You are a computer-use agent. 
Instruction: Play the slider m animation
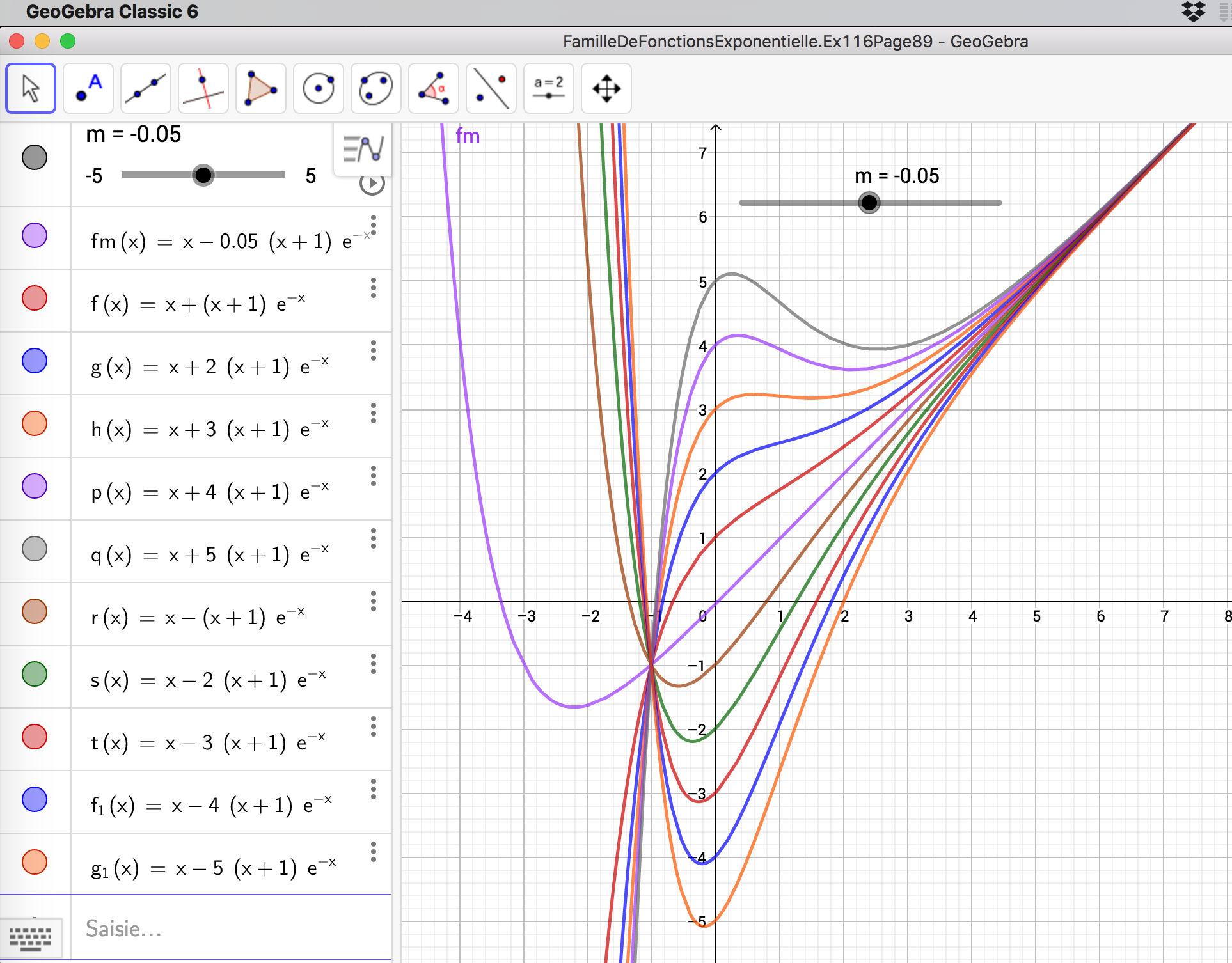[x=372, y=184]
